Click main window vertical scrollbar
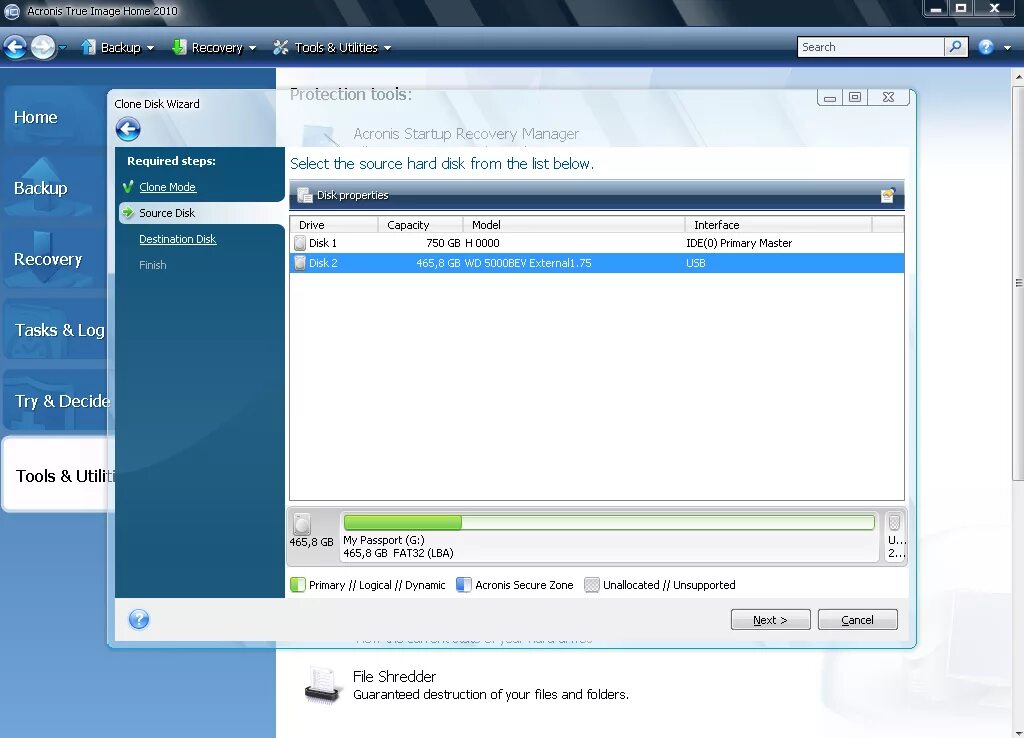Viewport: 1024px width, 738px height. 1018,281
